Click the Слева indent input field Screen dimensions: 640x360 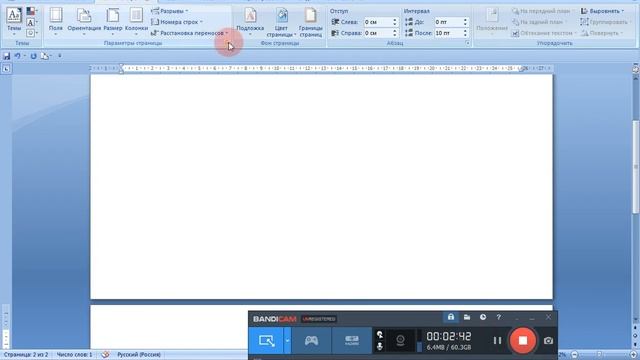pos(377,22)
